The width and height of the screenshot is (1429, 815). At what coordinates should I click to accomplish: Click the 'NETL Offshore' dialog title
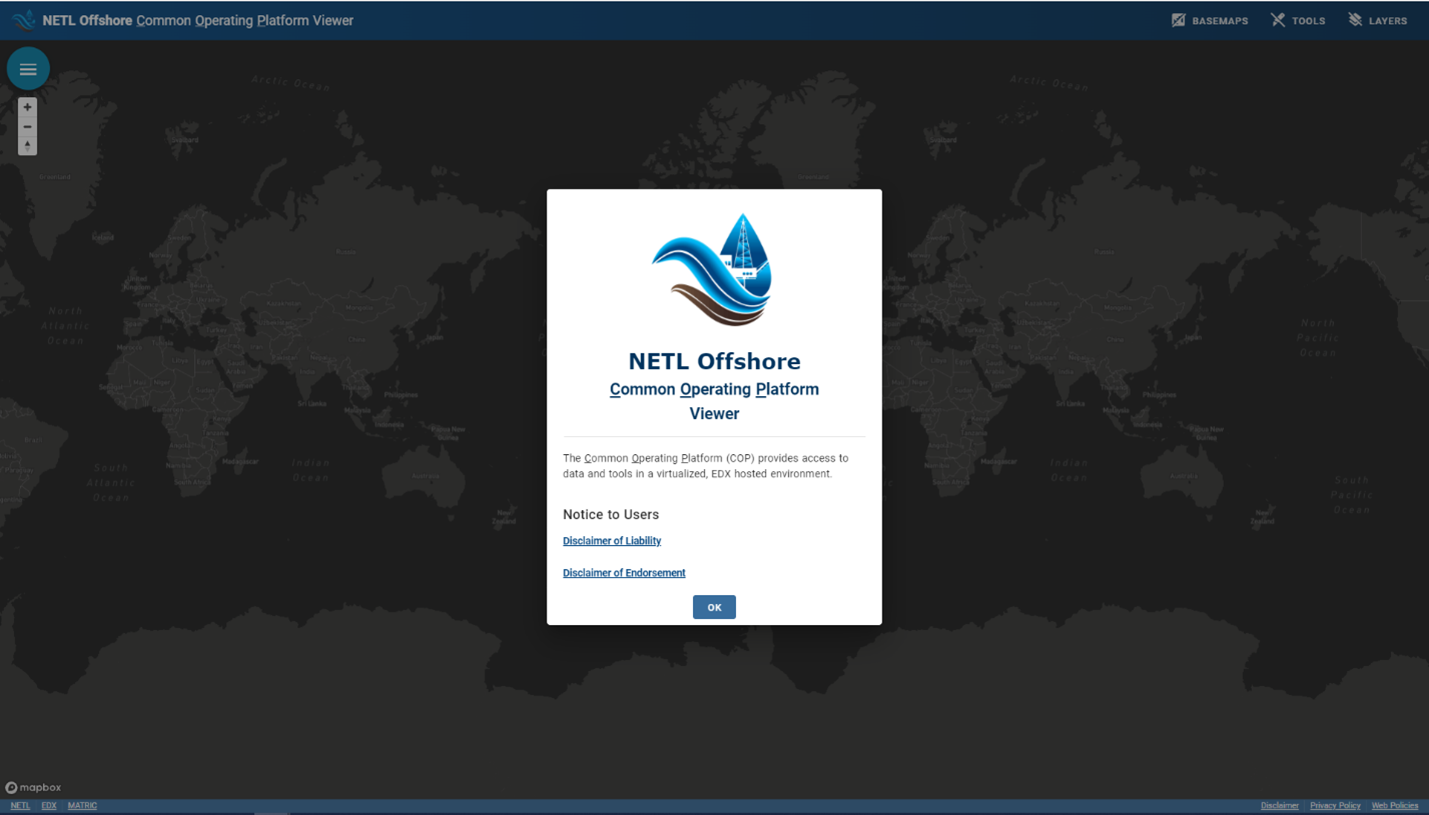point(714,361)
